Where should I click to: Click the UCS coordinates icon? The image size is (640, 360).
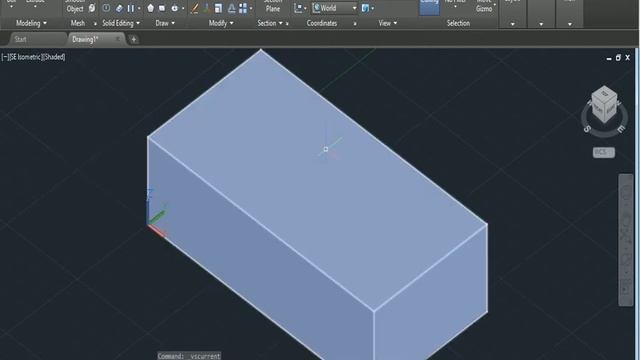[x=298, y=8]
